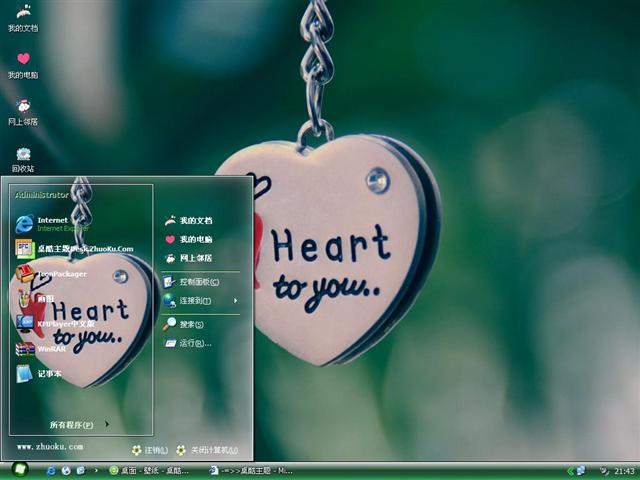
Task: Open 记事本 notepad in start menu
Action: coord(39,373)
